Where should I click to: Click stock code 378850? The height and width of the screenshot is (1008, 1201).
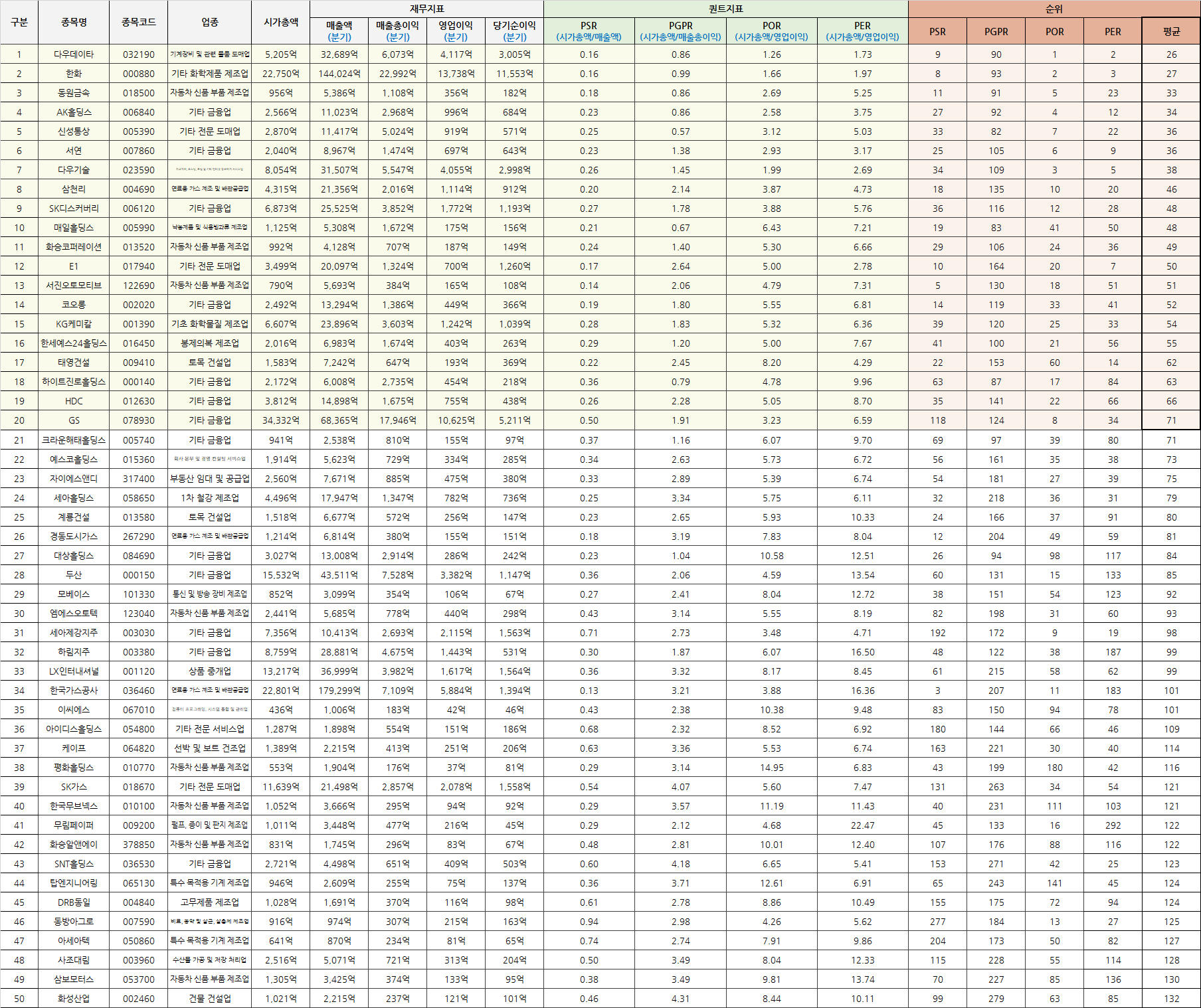pos(139,845)
